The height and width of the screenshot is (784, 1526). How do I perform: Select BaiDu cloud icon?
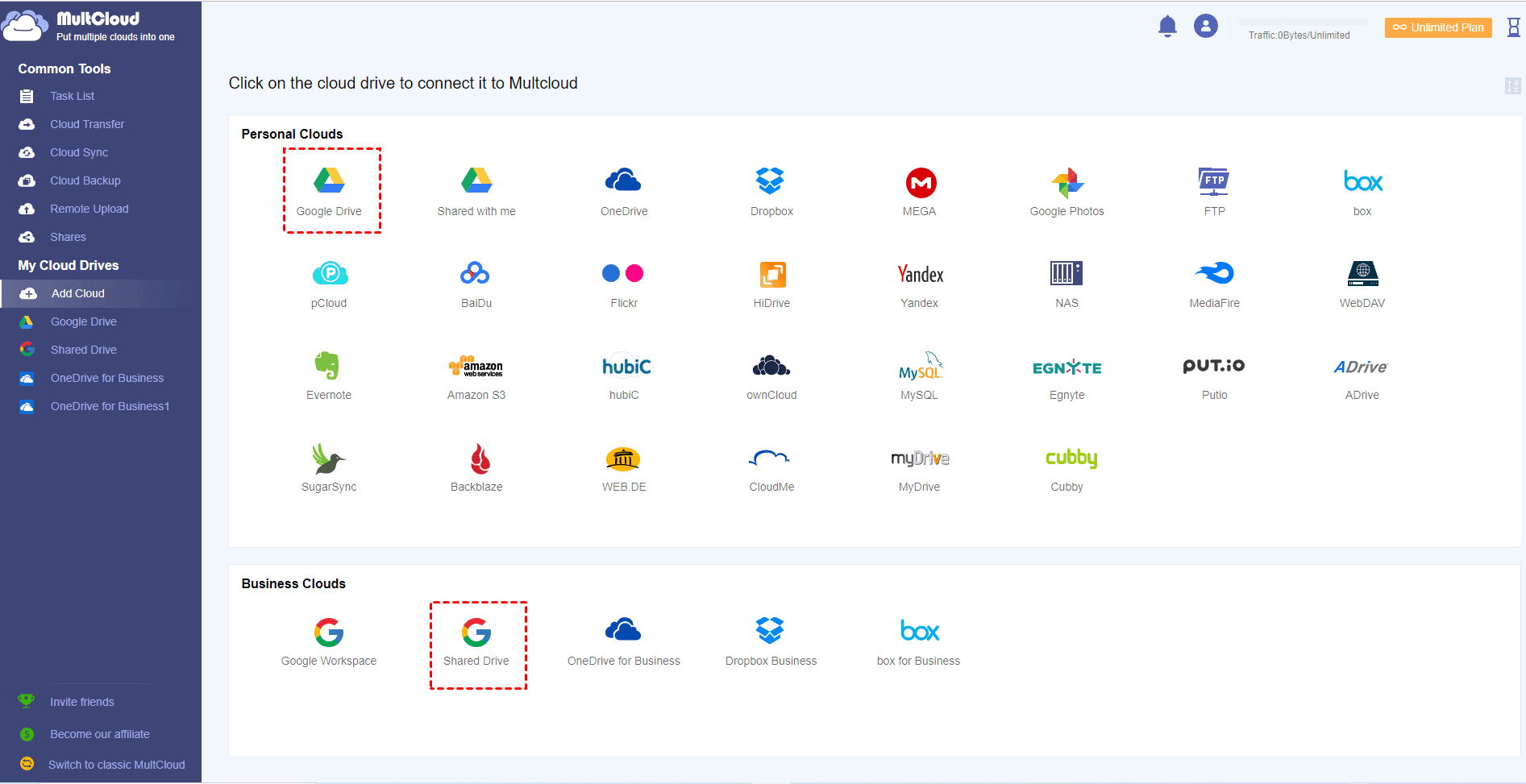click(476, 273)
